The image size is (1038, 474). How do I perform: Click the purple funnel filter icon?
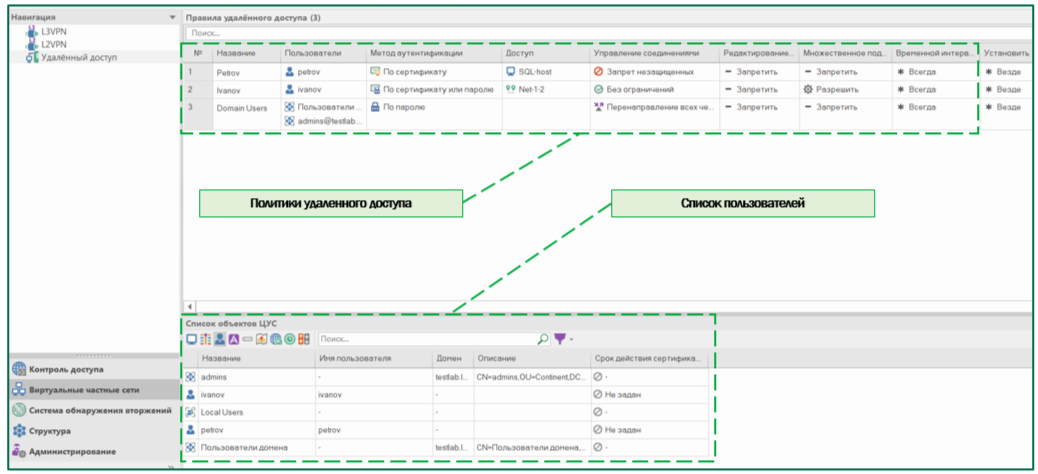pos(560,339)
